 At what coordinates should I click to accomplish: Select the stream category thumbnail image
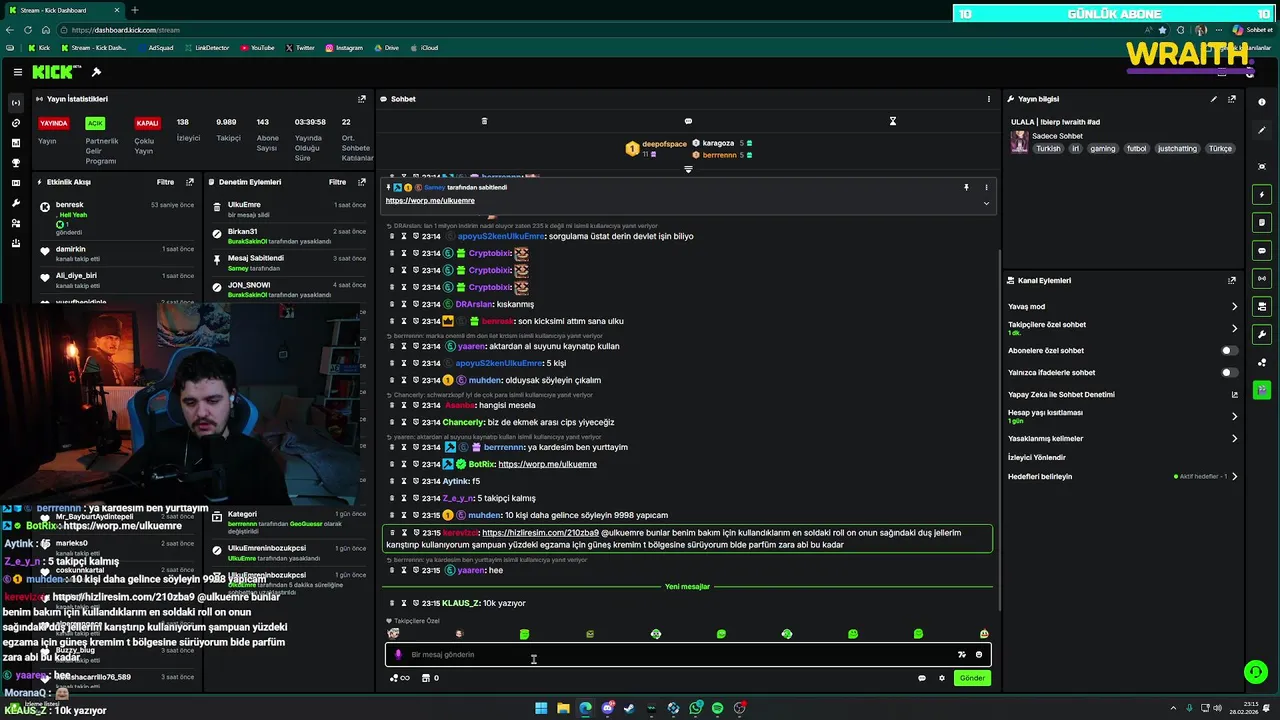[1019, 142]
